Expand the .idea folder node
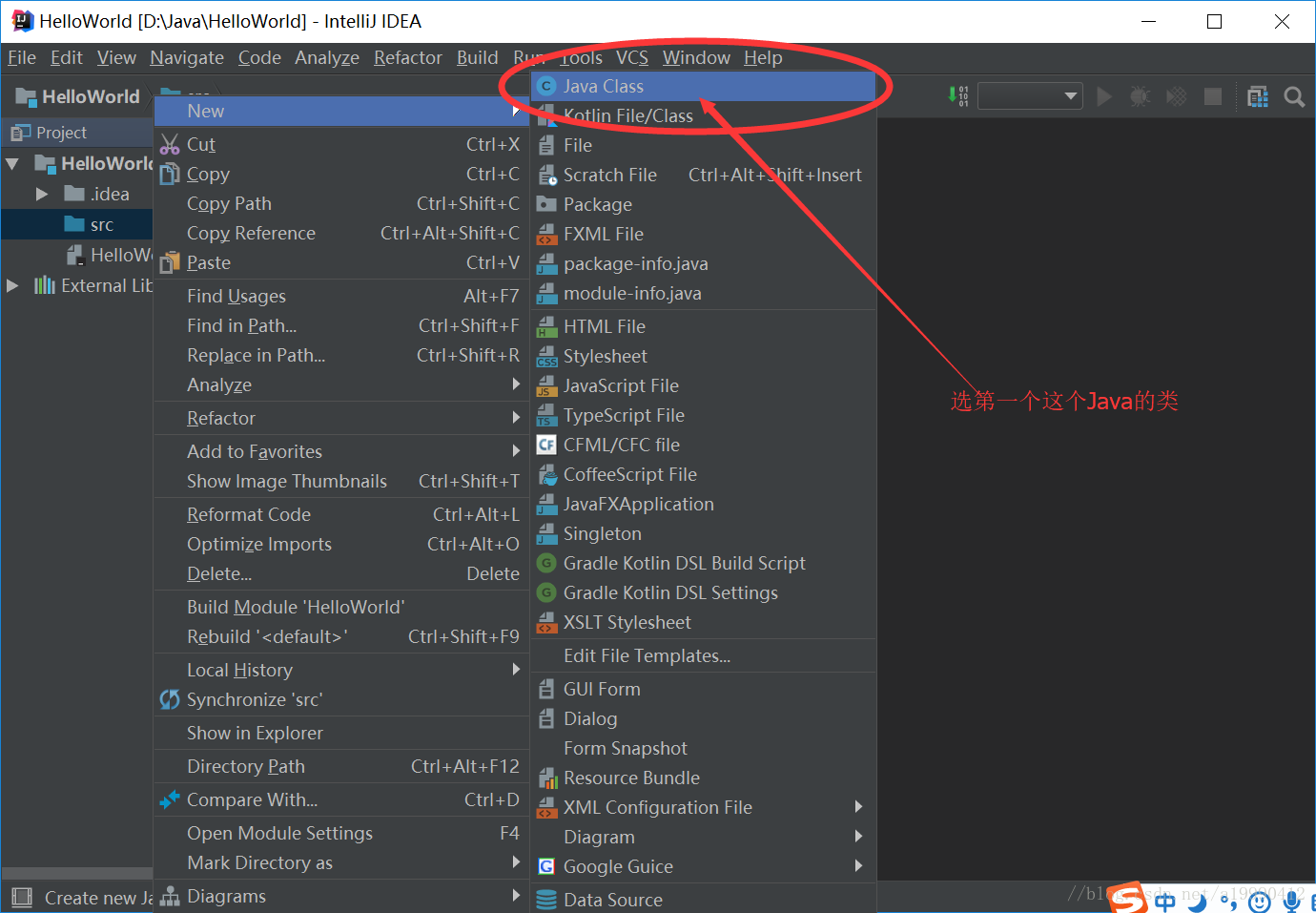1316x913 pixels. click(42, 194)
